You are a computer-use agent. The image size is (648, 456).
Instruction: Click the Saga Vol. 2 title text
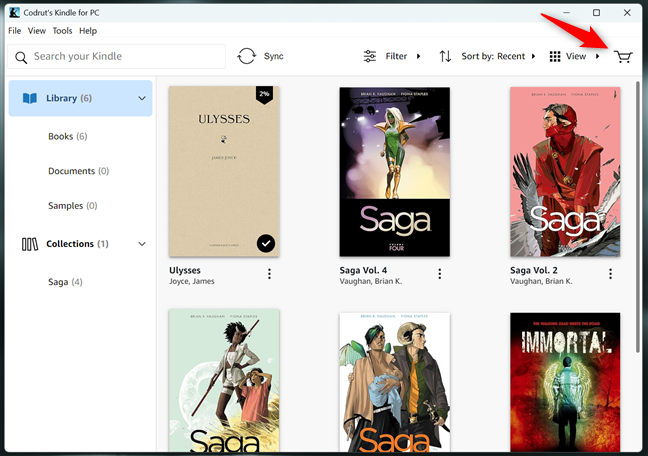(534, 270)
